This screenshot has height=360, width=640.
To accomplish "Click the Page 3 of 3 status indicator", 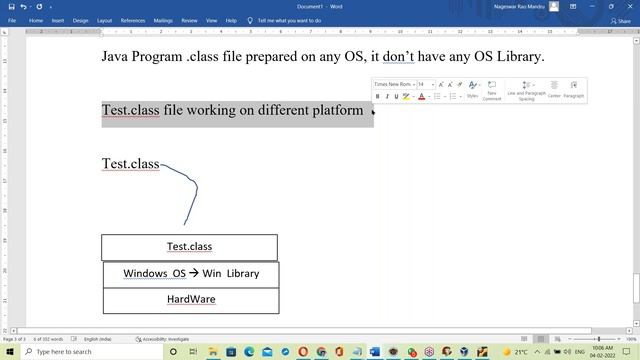I will pos(14,339).
